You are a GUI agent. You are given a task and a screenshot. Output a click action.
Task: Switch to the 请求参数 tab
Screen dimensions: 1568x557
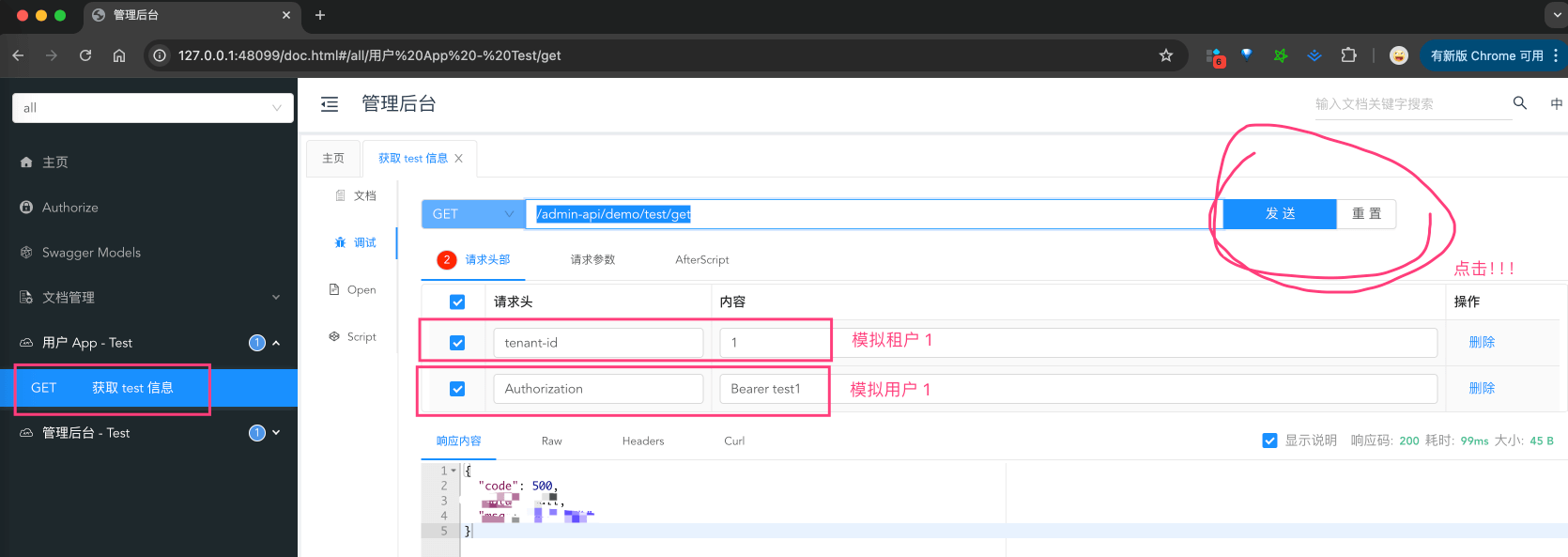click(x=592, y=260)
